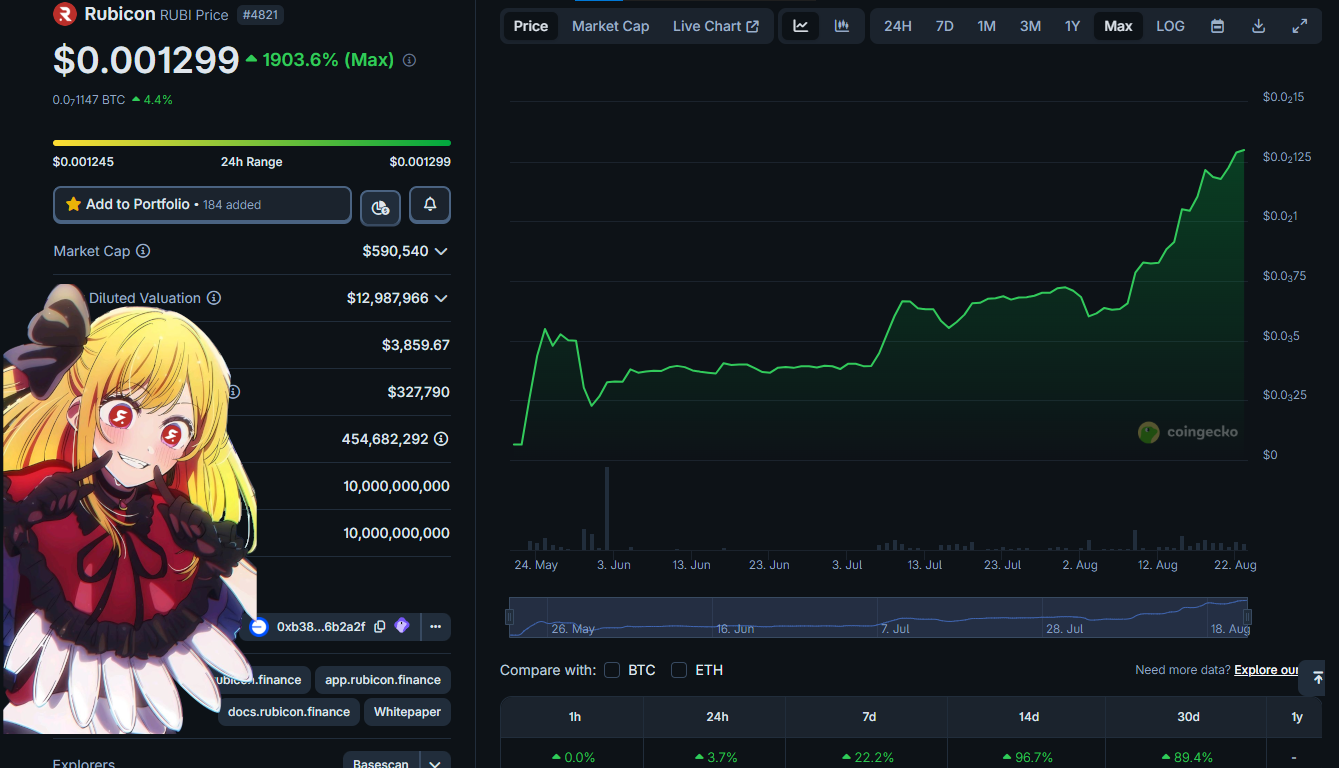Expand the Fully Diluted Valuation chevron
Screen dimensions: 1339x768
(x=441, y=298)
